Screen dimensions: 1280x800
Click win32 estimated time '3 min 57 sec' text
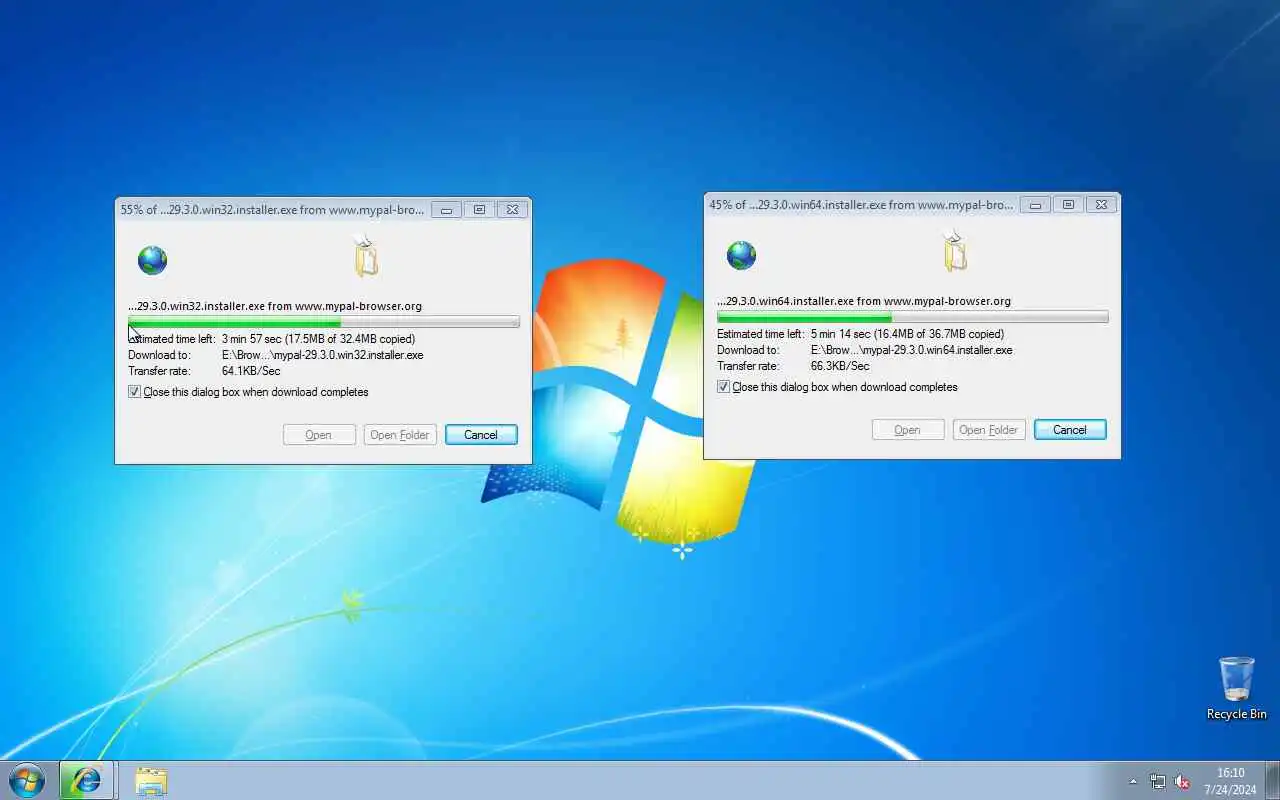click(x=253, y=339)
